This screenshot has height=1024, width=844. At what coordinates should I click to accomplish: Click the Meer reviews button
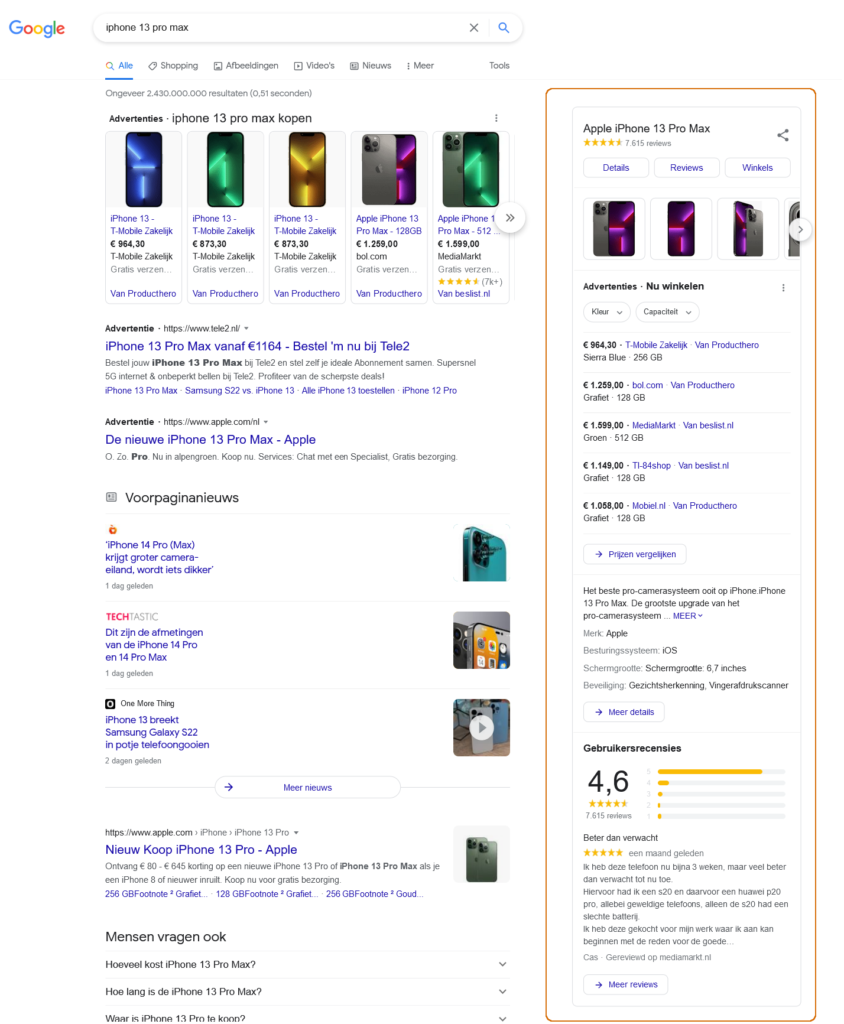[x=626, y=985]
